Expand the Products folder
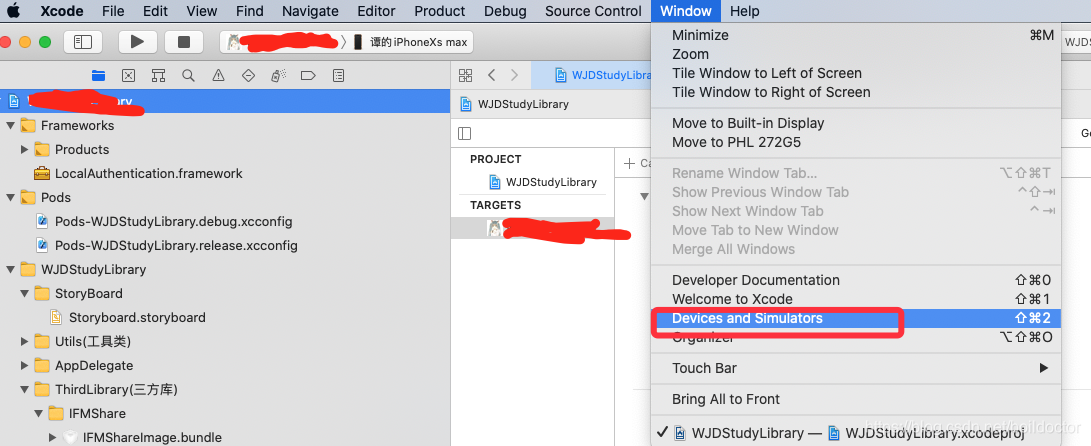 point(24,150)
